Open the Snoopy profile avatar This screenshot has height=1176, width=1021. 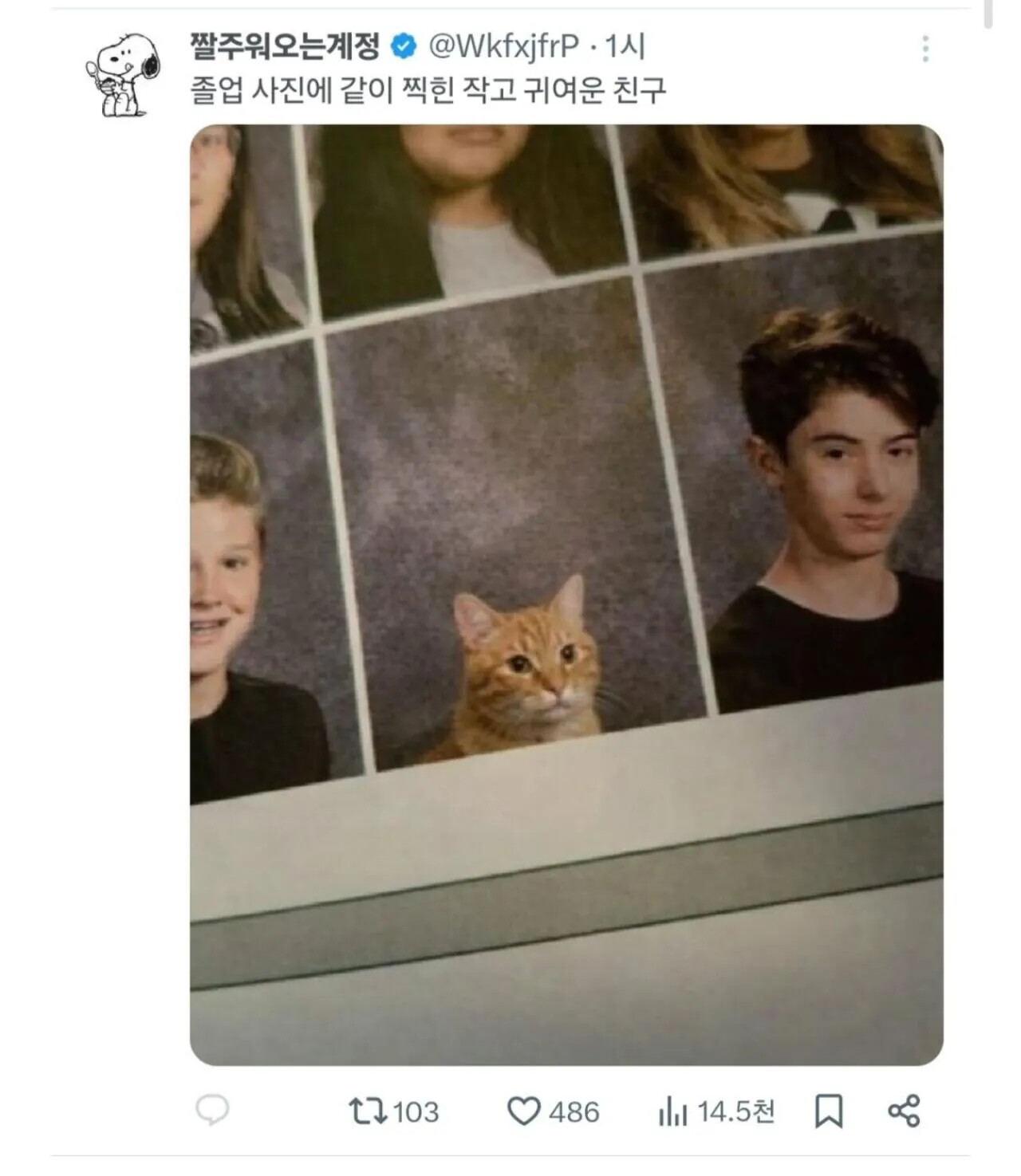point(122,75)
